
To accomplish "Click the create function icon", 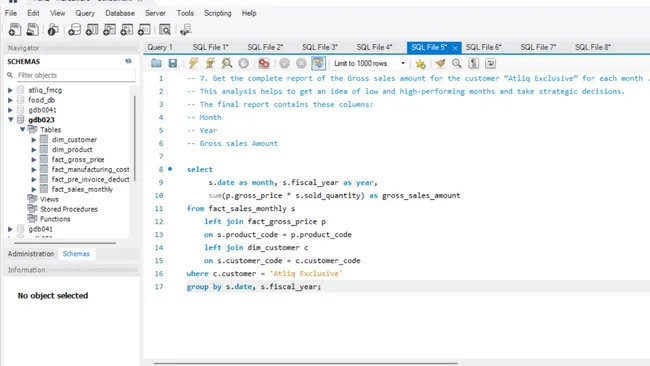I will [144, 30].
